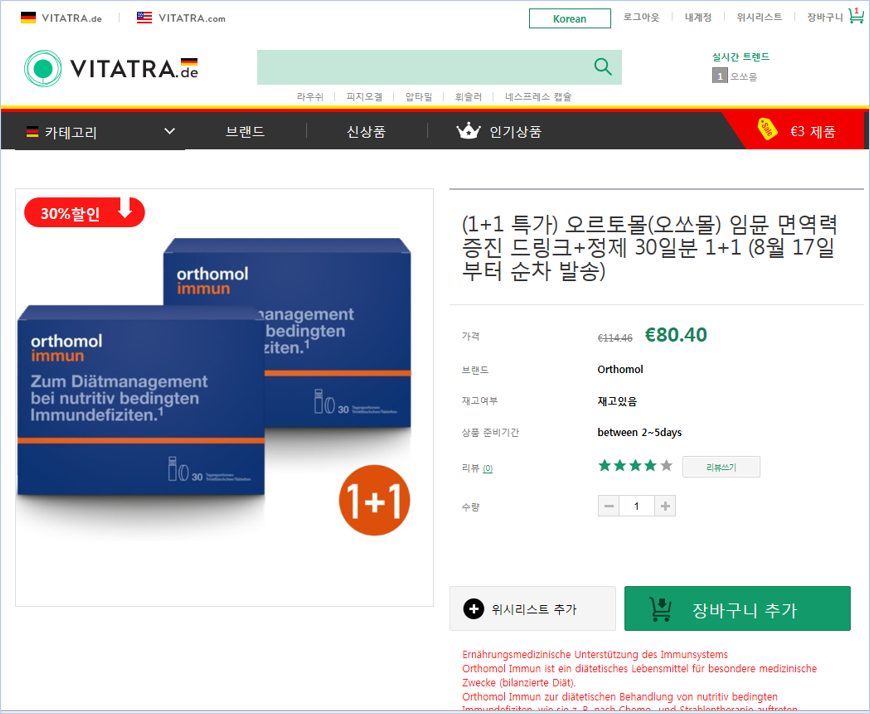Screen dimensions: 870x714
Task: Select the 라우쉬 suggested keyword
Action: tap(310, 97)
